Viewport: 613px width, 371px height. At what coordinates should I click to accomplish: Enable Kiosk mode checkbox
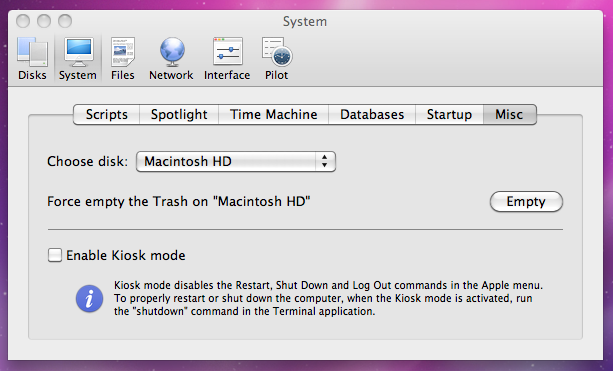pos(55,255)
